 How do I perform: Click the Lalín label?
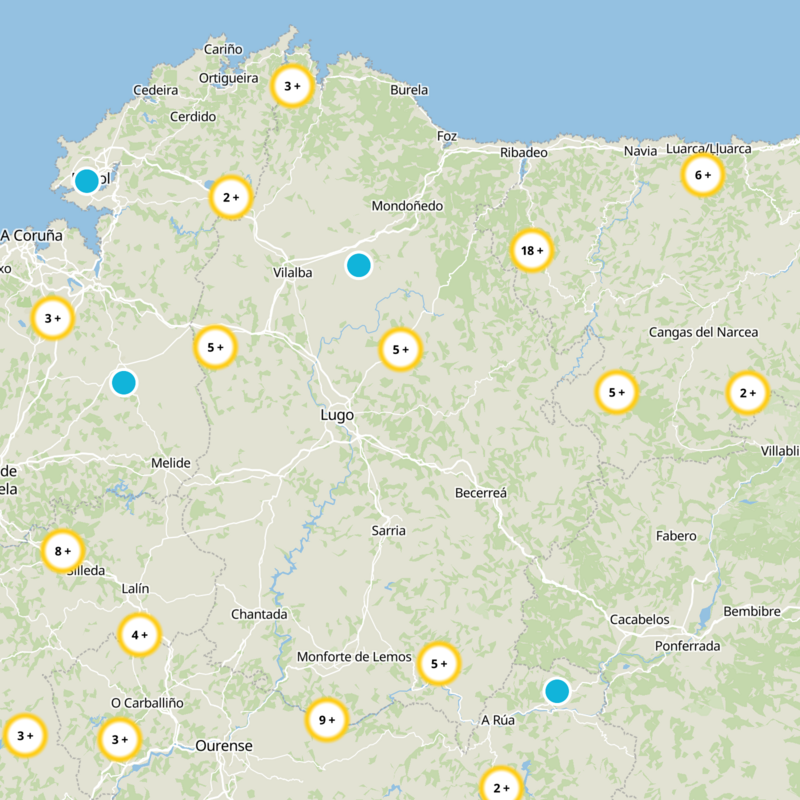pyautogui.click(x=135, y=589)
